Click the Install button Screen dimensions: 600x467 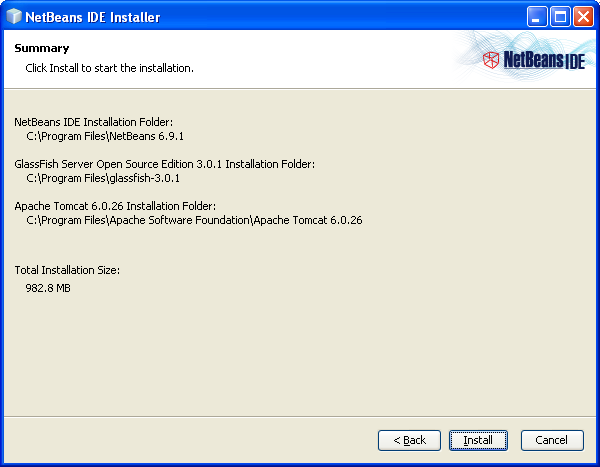click(478, 440)
